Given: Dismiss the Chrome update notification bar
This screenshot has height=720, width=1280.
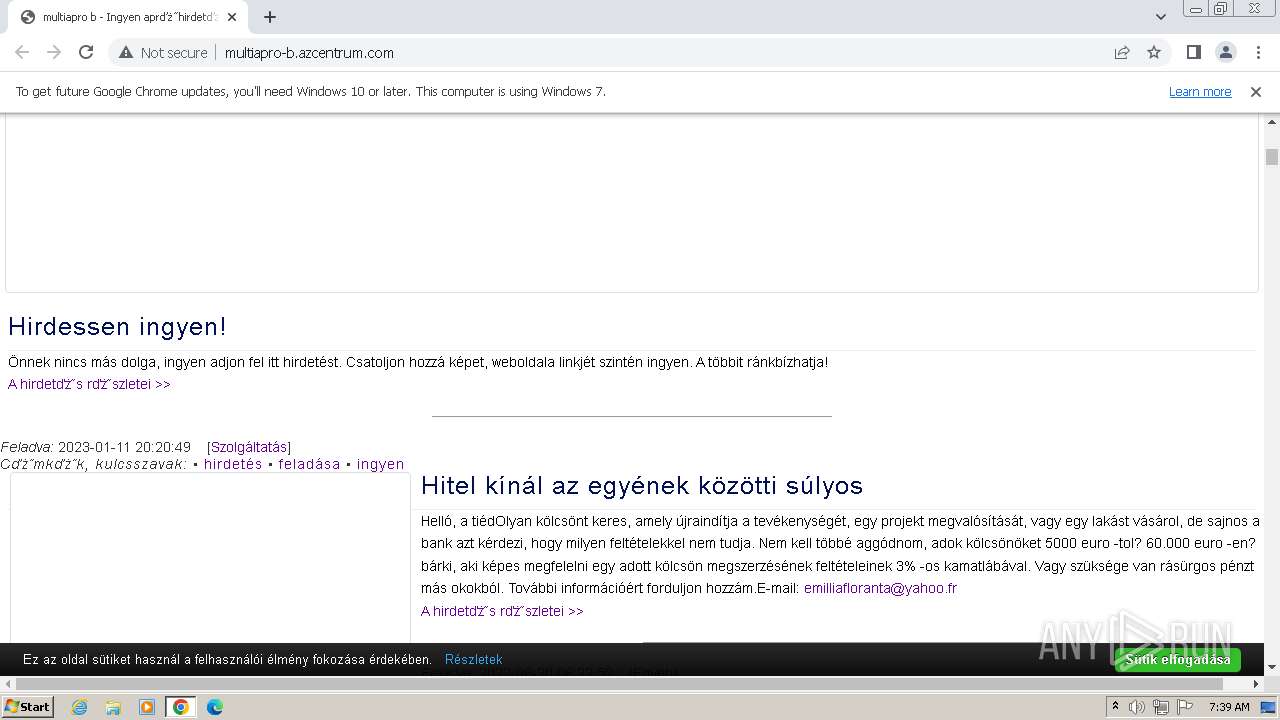Looking at the screenshot, I should pos(1256,92).
